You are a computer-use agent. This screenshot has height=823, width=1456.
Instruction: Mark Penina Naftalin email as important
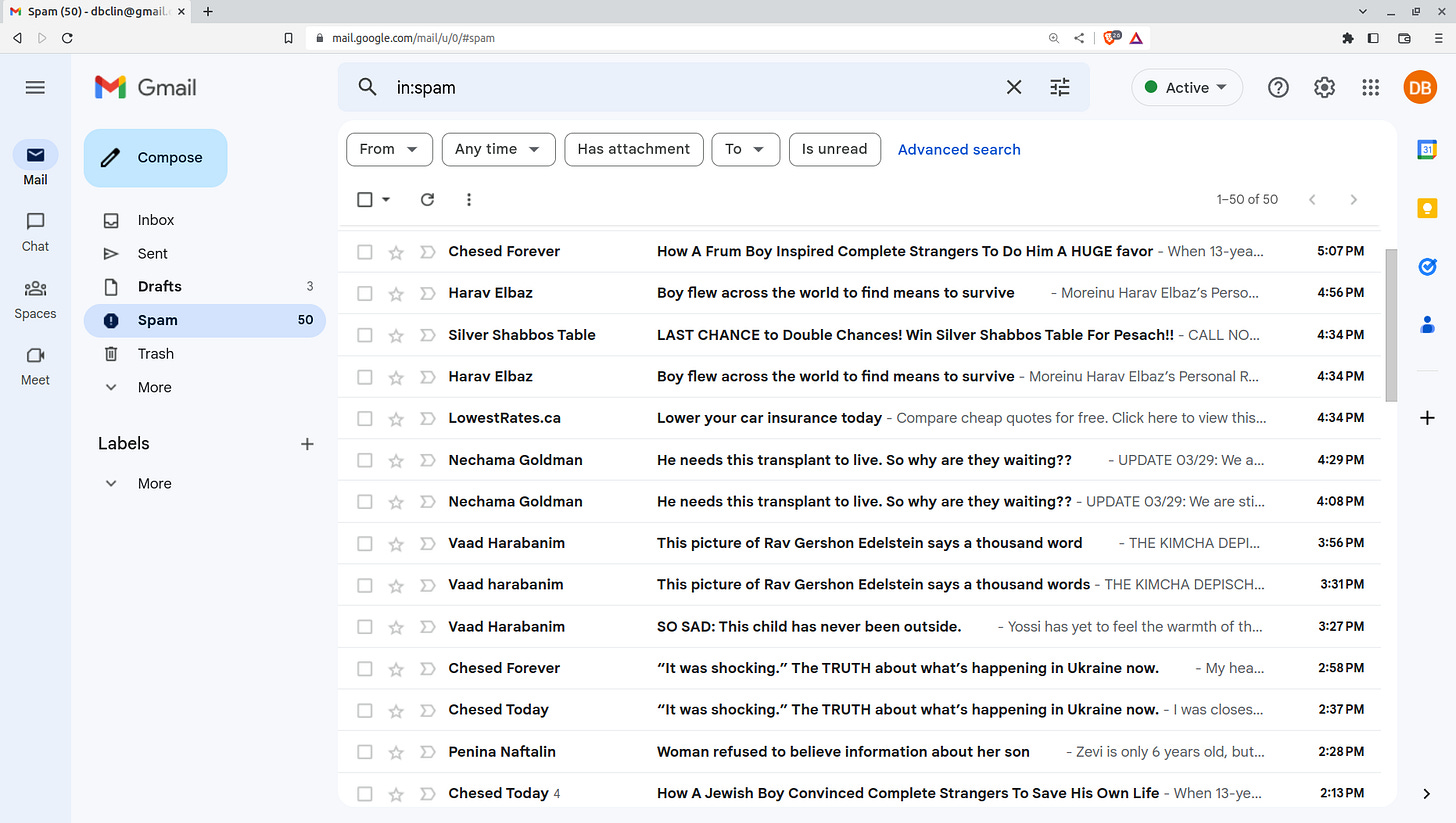(428, 752)
